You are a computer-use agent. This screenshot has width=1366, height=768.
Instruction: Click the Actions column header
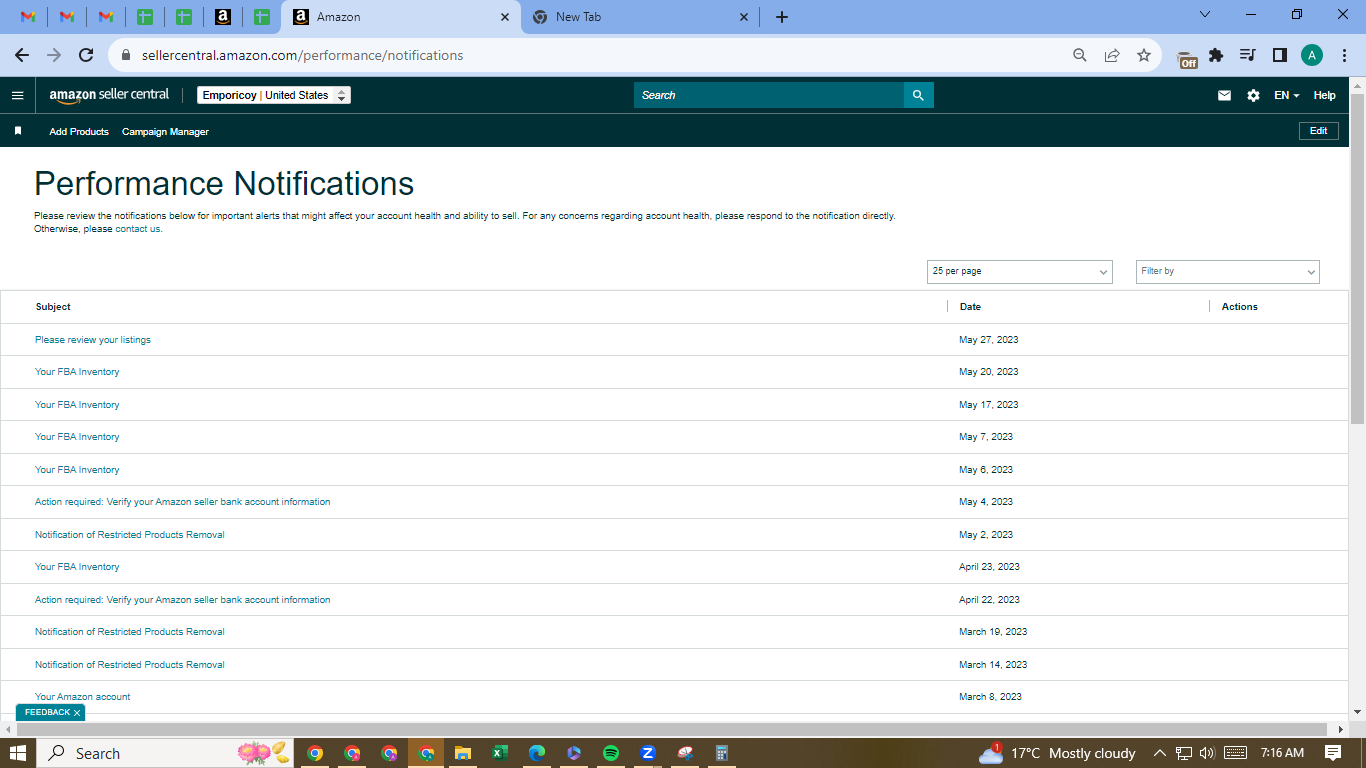point(1240,307)
